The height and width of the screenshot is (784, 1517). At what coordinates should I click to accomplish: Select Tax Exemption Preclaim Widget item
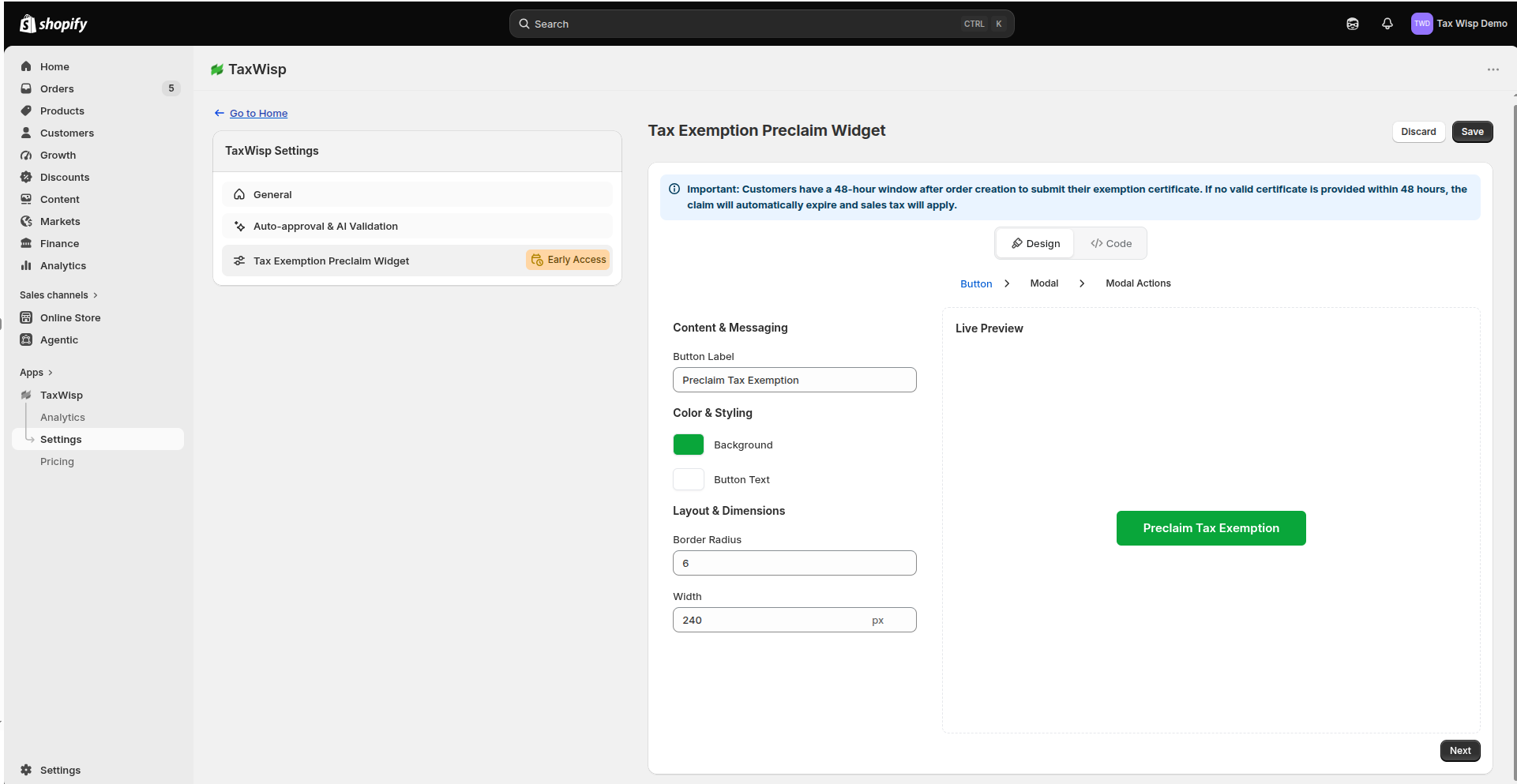click(417, 261)
